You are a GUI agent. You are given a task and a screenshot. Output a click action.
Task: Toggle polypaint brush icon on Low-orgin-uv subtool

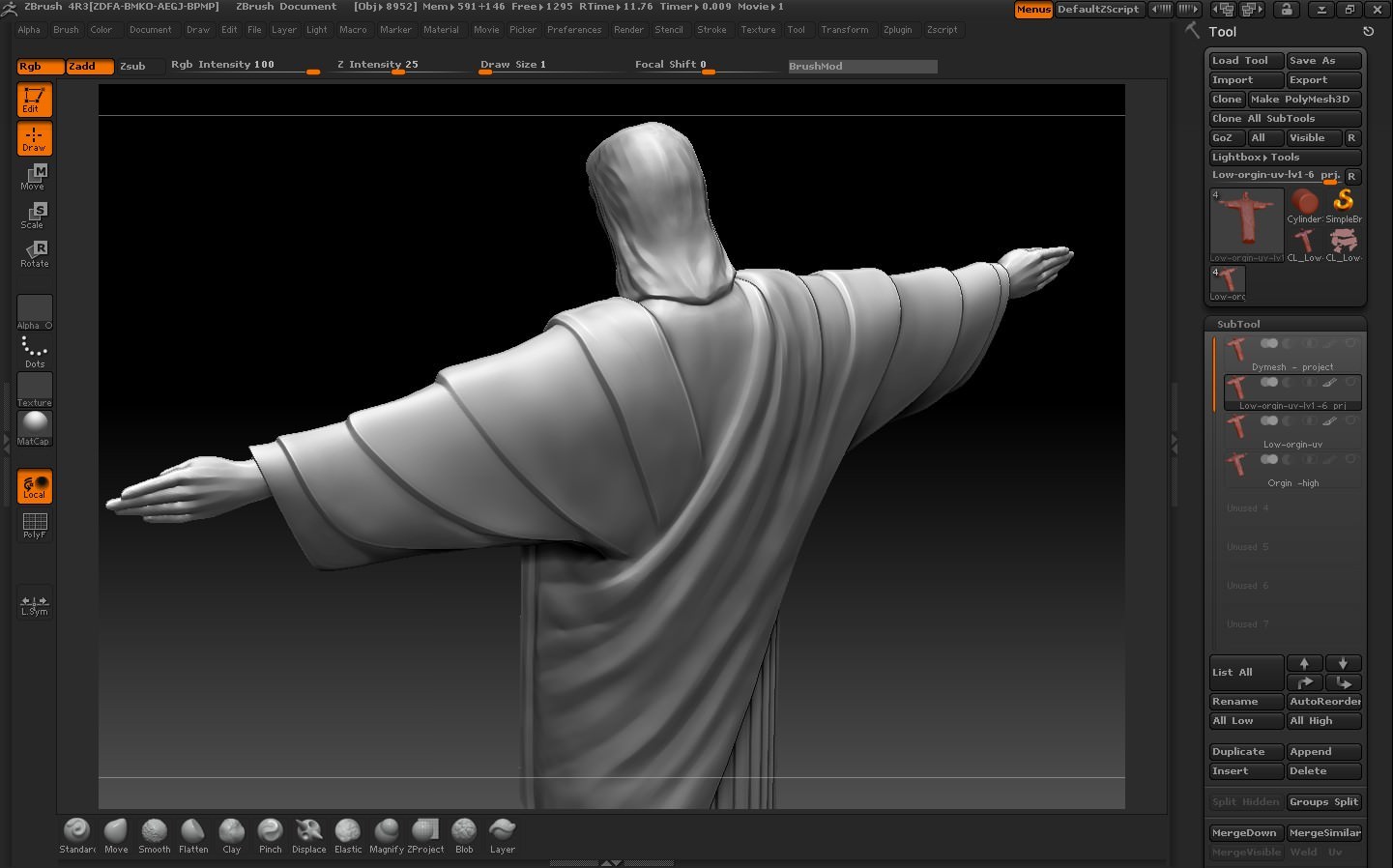[x=1330, y=421]
